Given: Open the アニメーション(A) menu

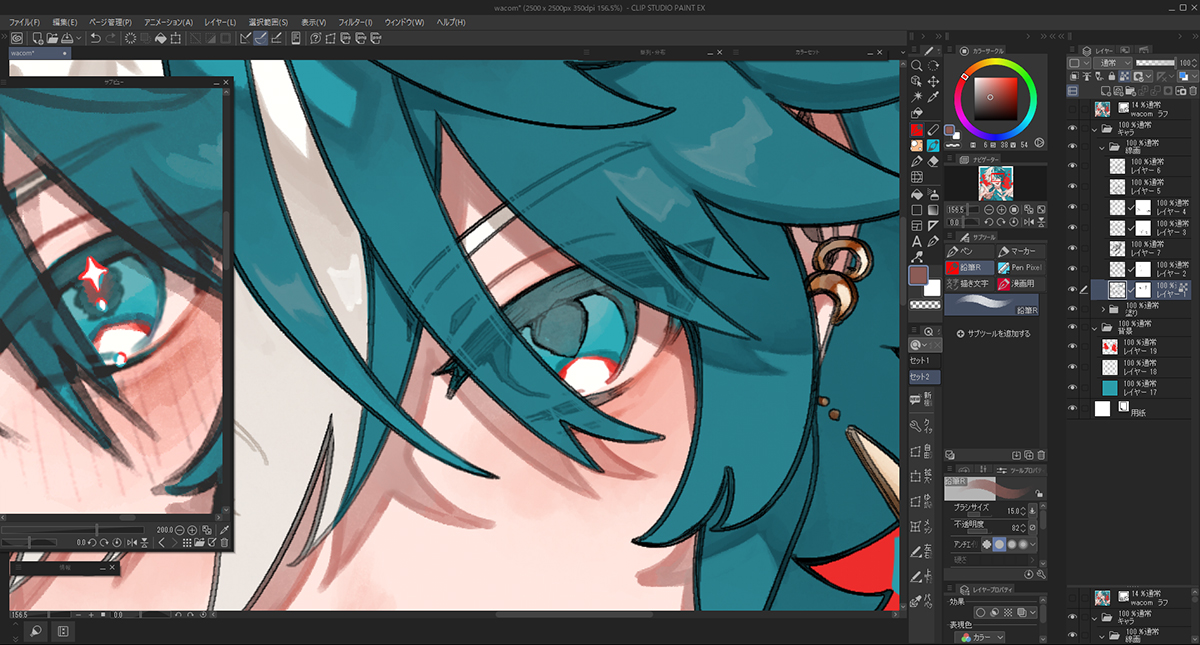Looking at the screenshot, I should [168, 22].
